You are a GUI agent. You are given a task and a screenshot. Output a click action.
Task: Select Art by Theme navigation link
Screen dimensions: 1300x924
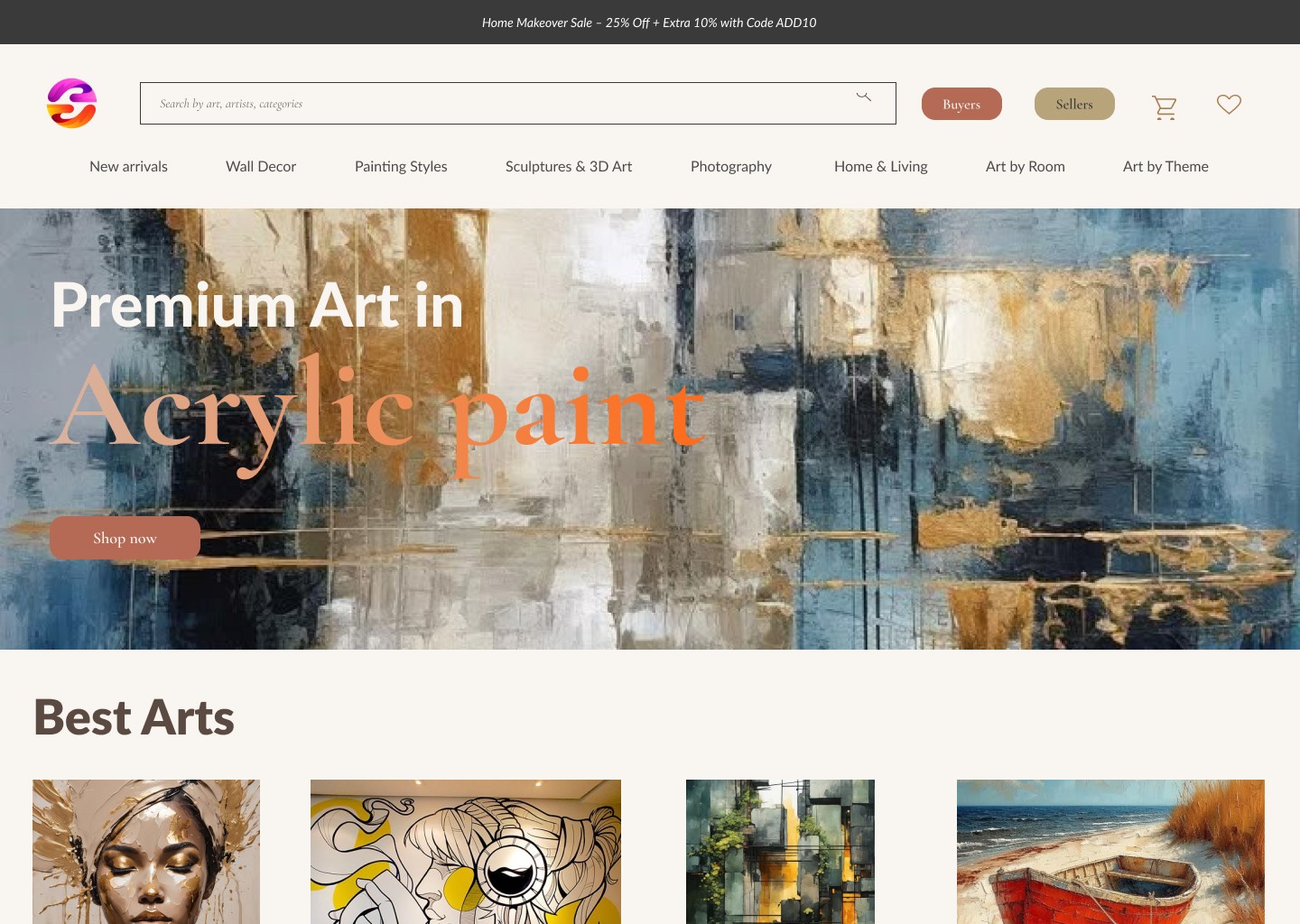pos(1165,166)
